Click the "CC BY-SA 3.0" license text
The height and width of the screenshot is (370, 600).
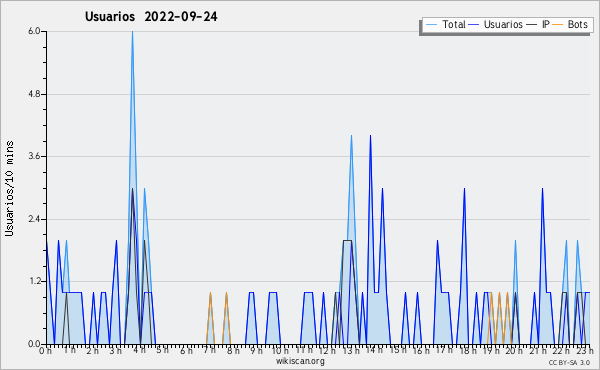tap(569, 363)
